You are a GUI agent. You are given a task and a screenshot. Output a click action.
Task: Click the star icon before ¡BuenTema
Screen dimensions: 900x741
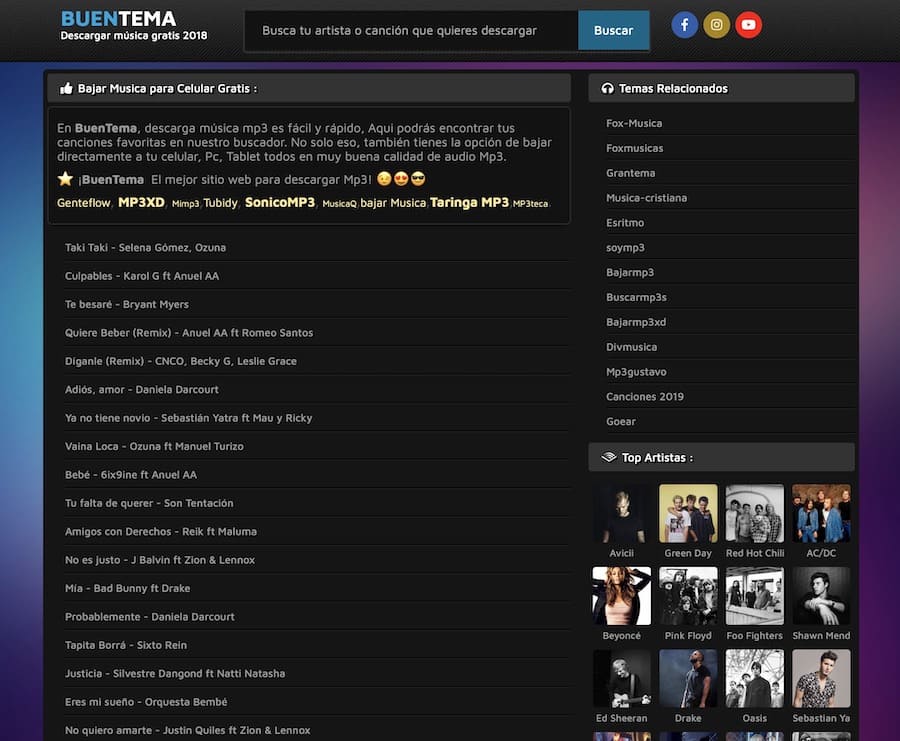pyautogui.click(x=65, y=179)
